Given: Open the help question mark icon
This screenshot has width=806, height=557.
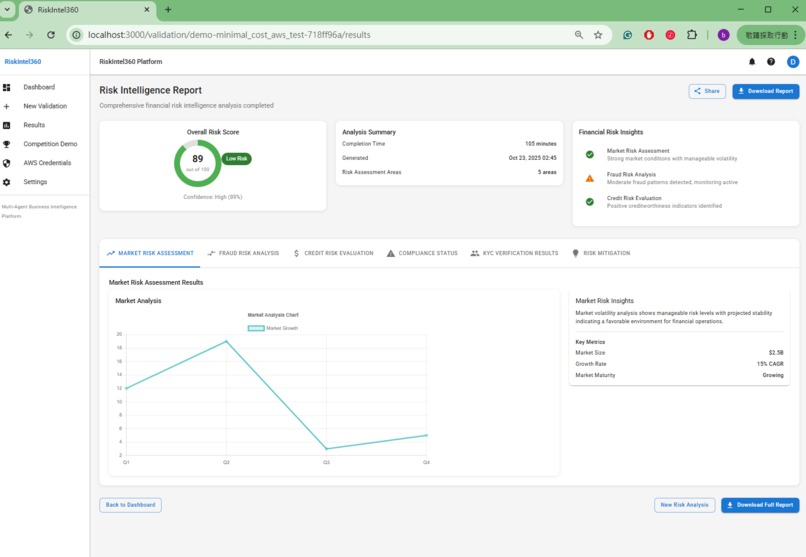Looking at the screenshot, I should coord(771,62).
